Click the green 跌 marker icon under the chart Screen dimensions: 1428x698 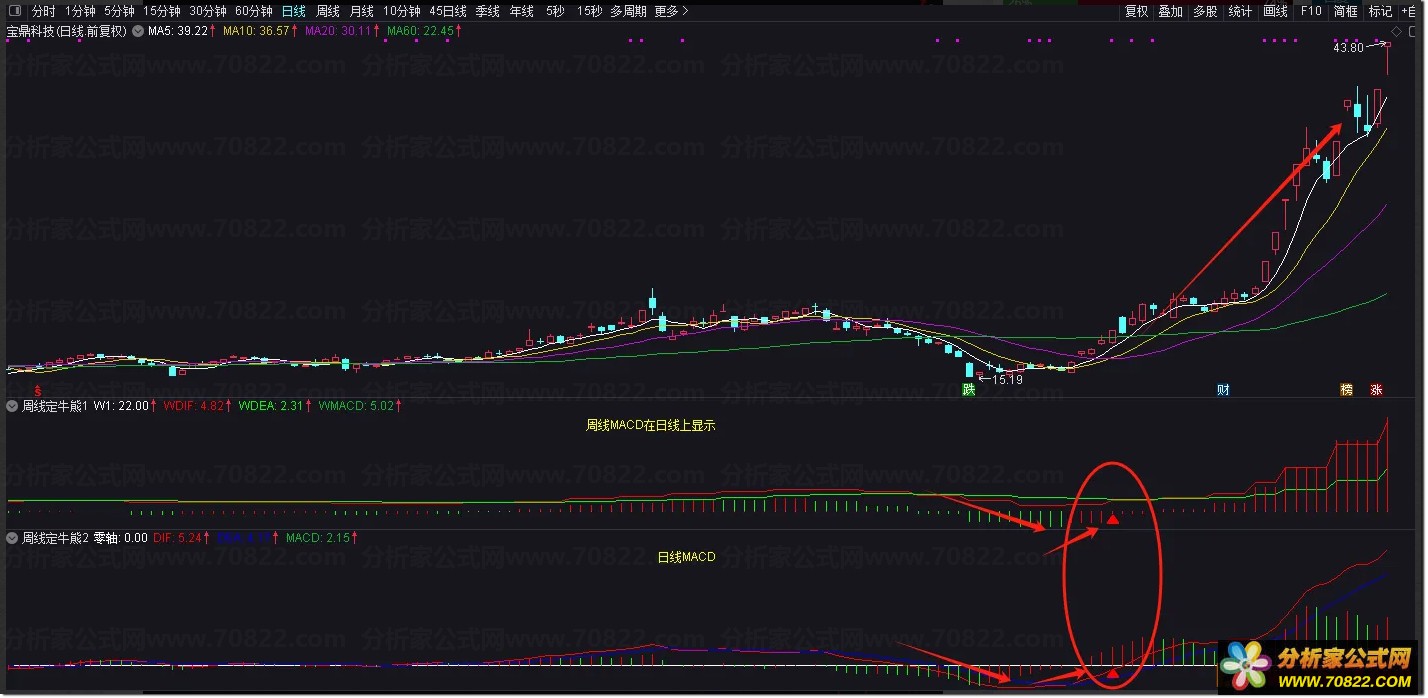pyautogui.click(x=968, y=390)
